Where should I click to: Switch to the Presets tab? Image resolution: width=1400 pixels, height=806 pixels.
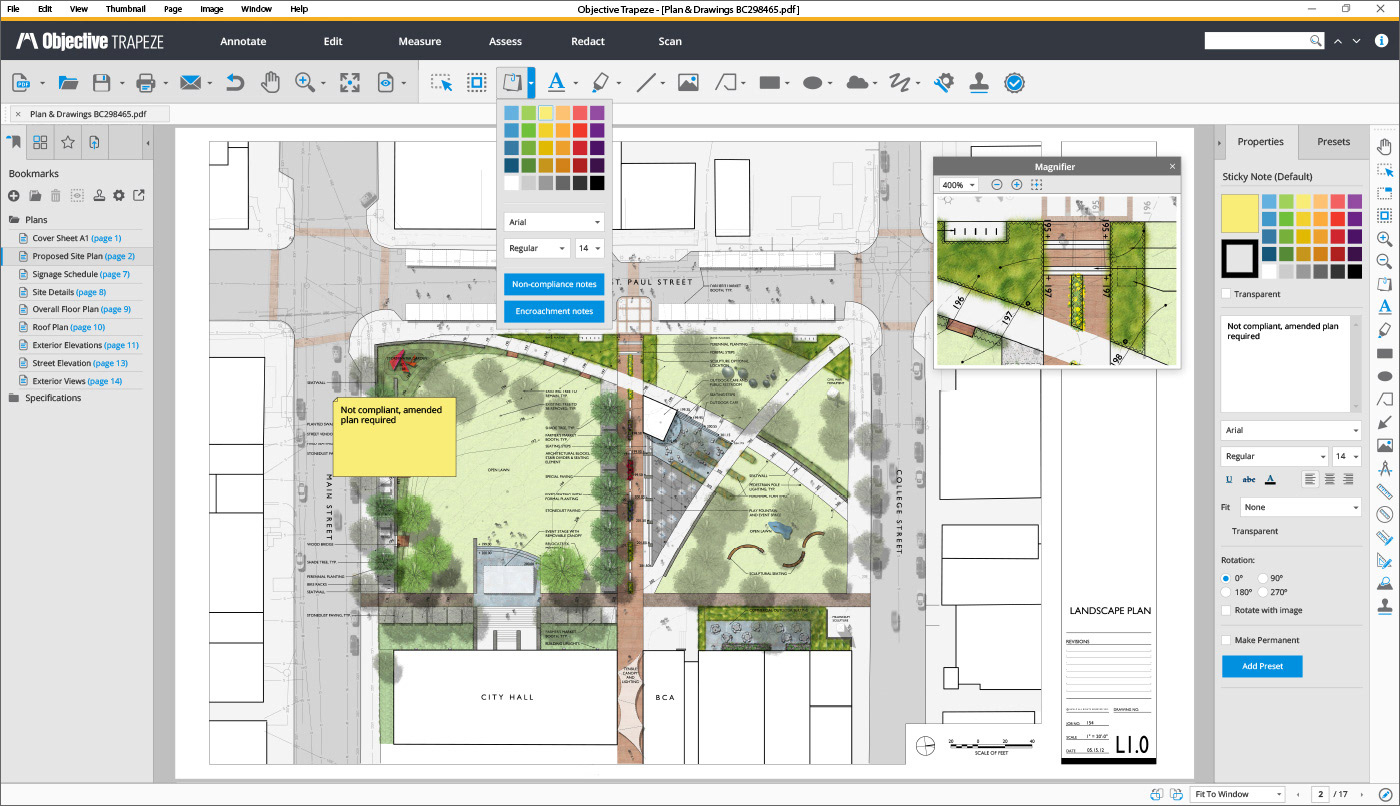1333,142
